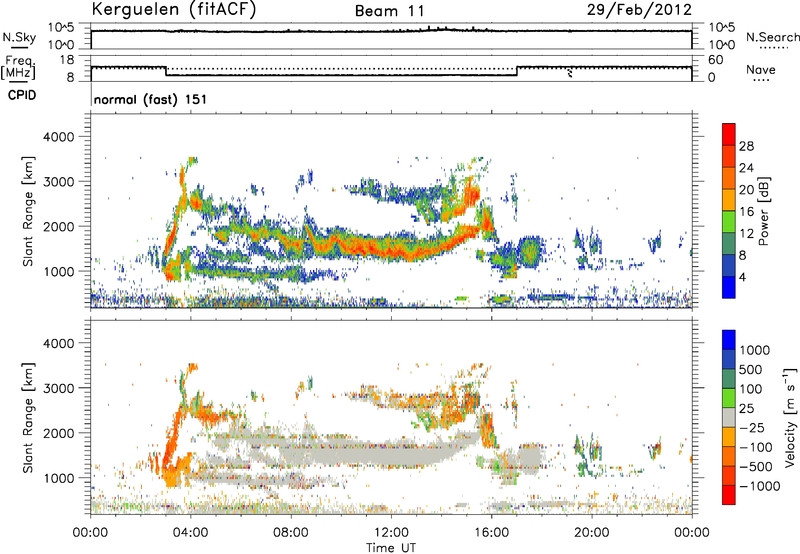Click the 'CPID' label

(x=22, y=95)
